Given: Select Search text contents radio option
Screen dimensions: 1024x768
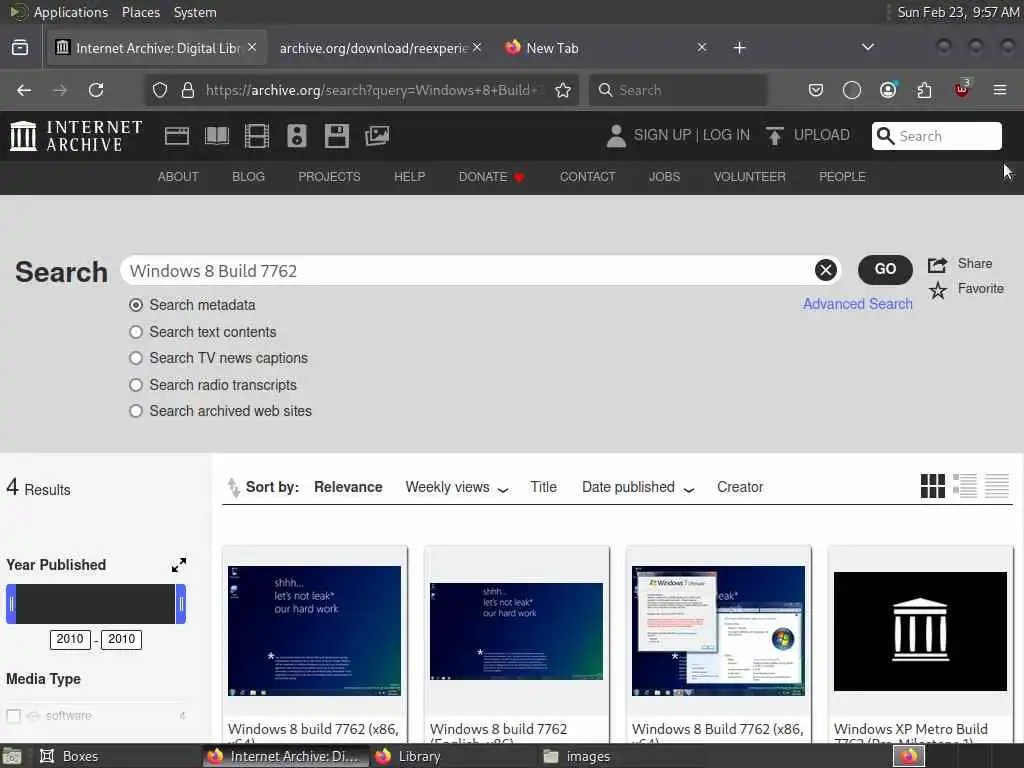Looking at the screenshot, I should (136, 332).
